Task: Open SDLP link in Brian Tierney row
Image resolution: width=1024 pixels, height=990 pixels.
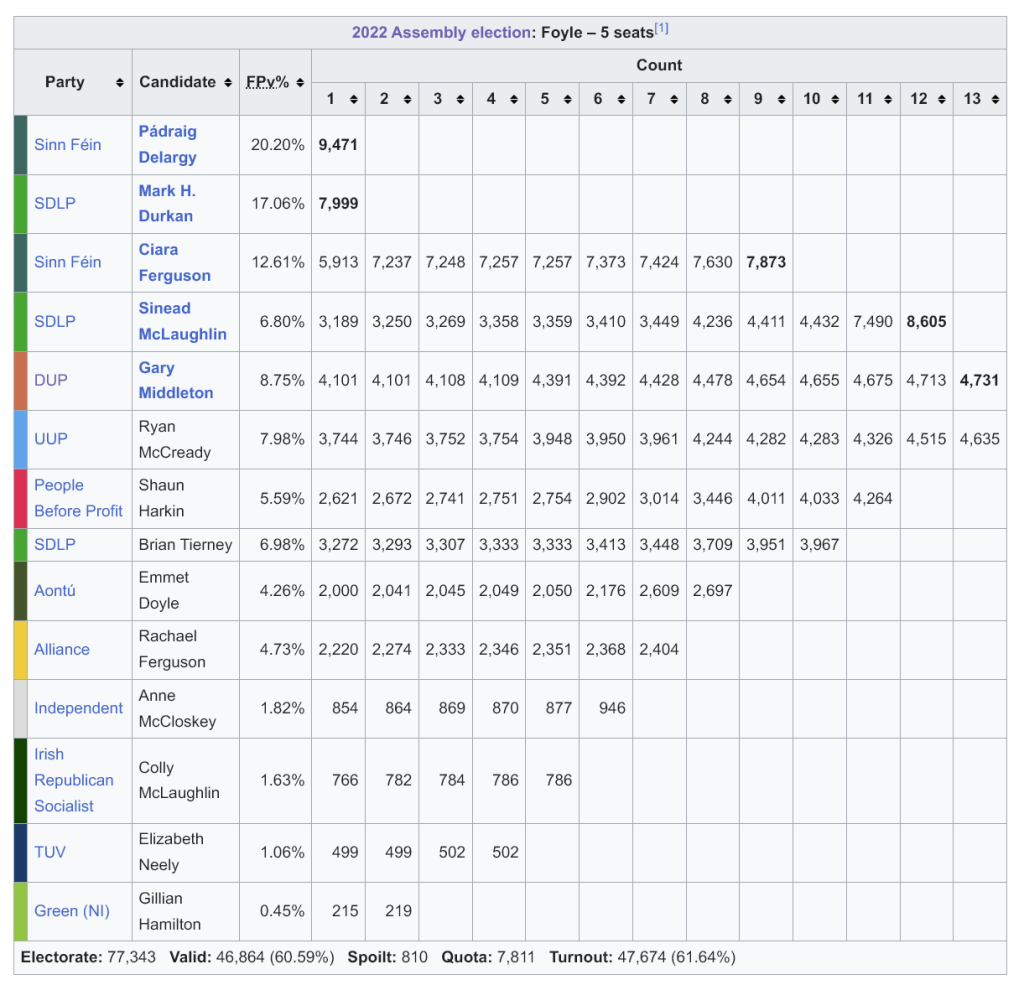Action: click(55, 545)
